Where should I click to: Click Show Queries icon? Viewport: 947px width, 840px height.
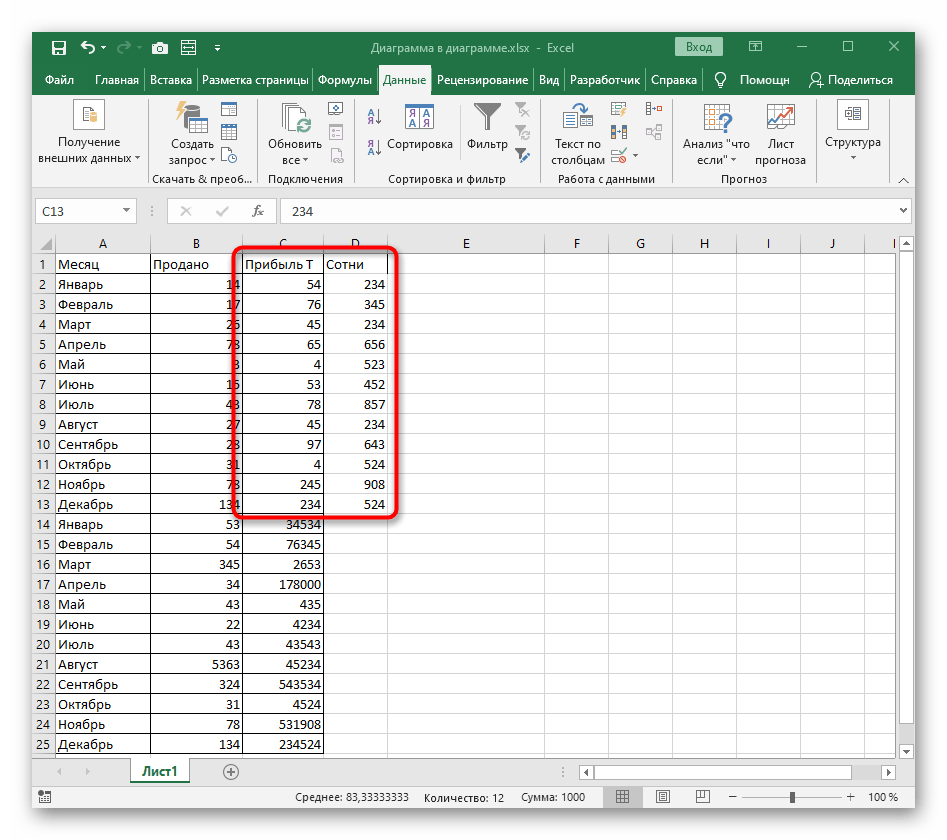coord(229,109)
